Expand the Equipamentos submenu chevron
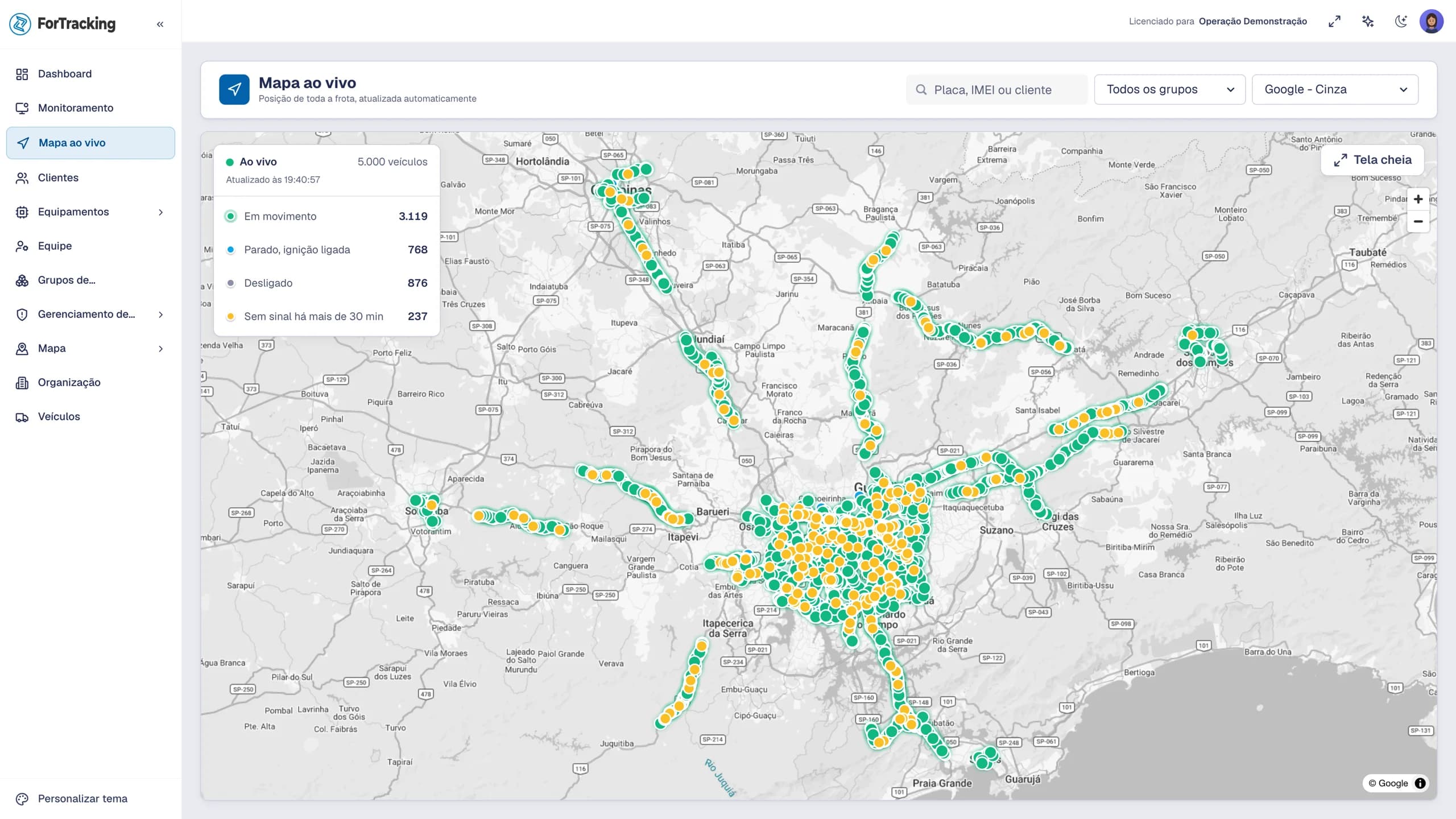This screenshot has height=819, width=1456. pyautogui.click(x=160, y=212)
